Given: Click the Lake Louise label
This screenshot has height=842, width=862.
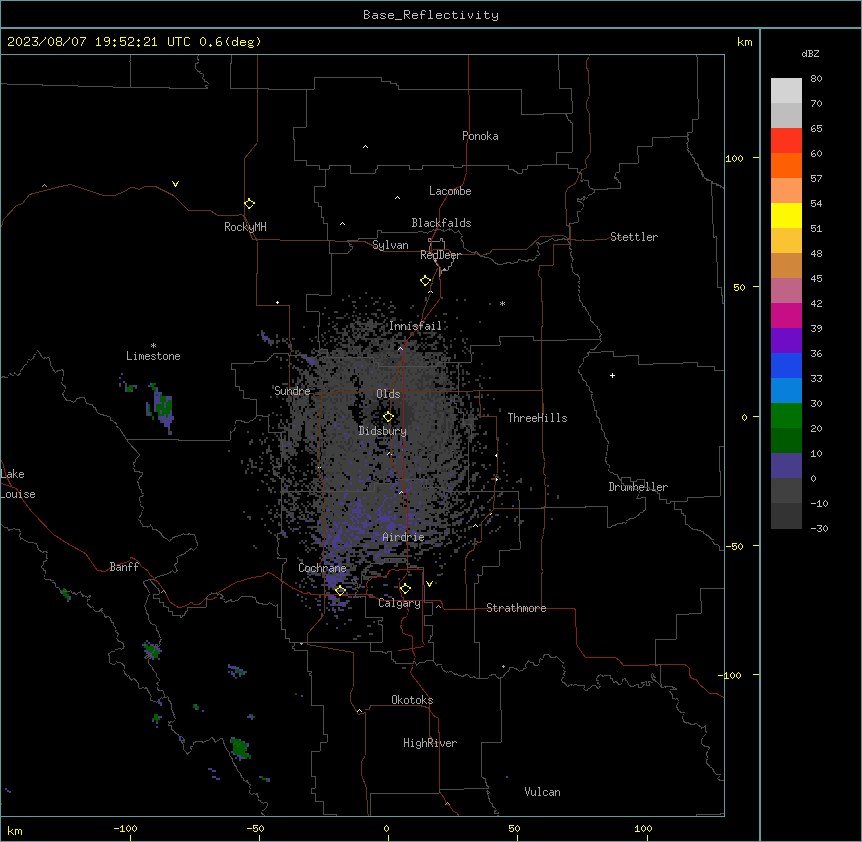Looking at the screenshot, I should (18, 484).
